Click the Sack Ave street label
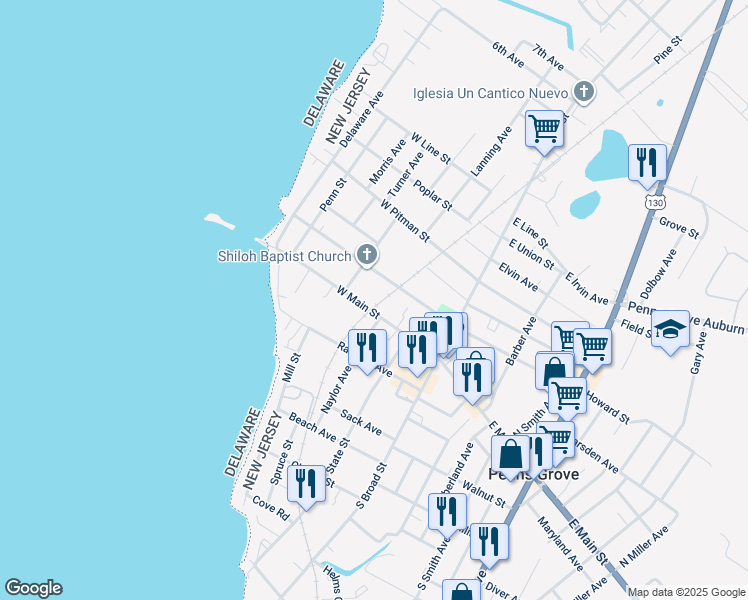 point(361,422)
